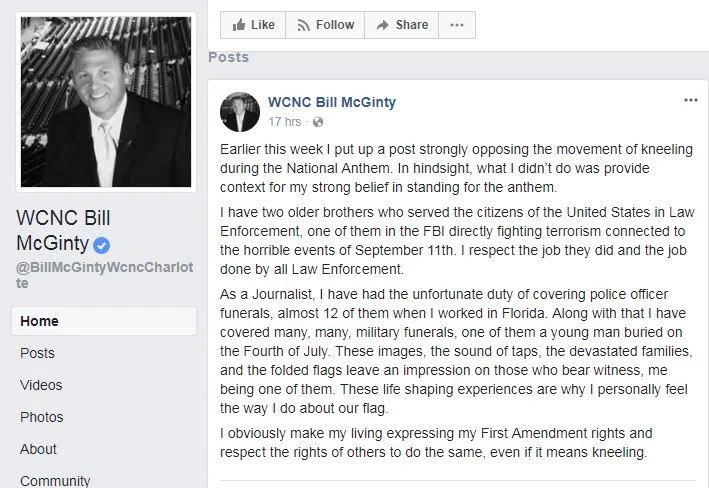Open WCNC Bill McGinty post author link
Viewport: 709px width, 488px height.
pos(331,102)
